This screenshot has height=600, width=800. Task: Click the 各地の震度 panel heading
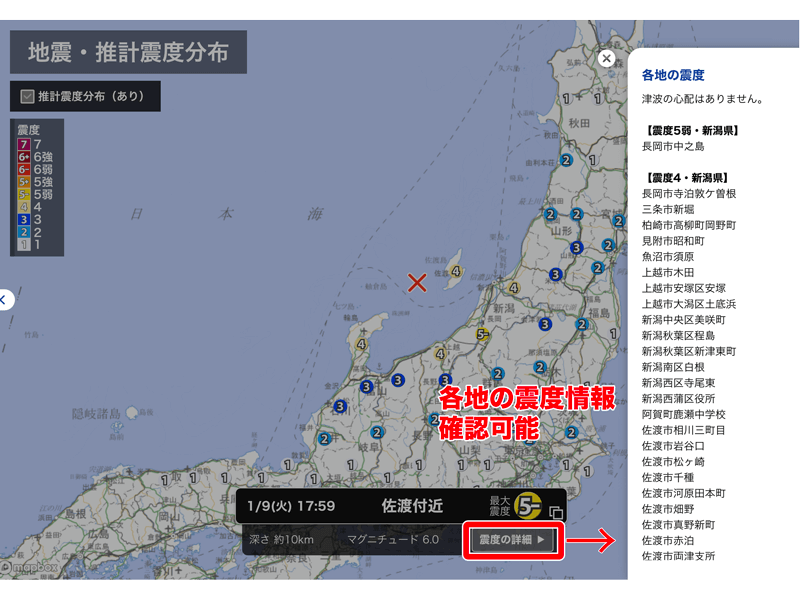[673, 75]
